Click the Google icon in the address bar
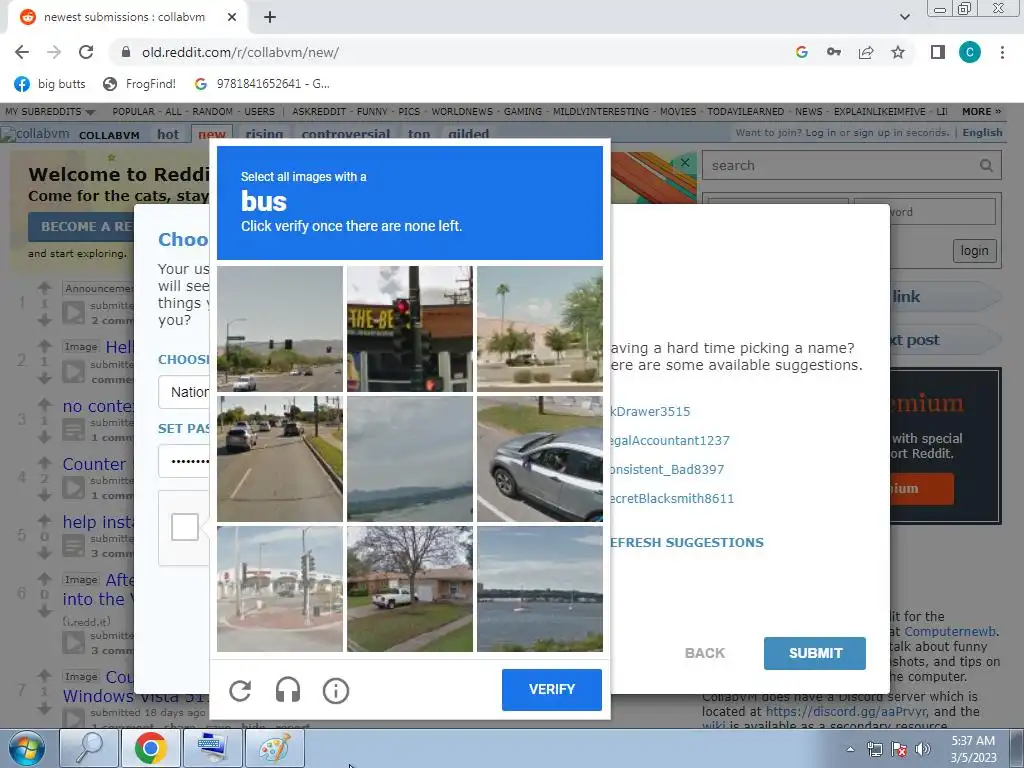This screenshot has width=1024, height=768. click(802, 52)
